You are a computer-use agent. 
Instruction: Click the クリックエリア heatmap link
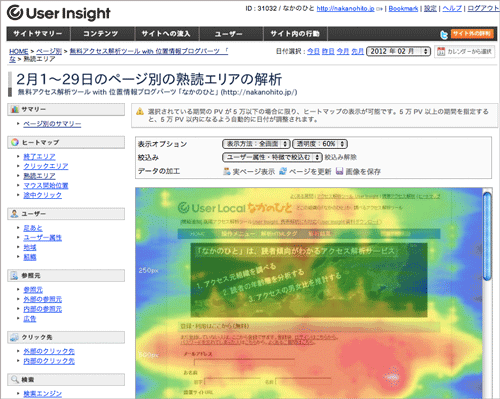[46, 166]
